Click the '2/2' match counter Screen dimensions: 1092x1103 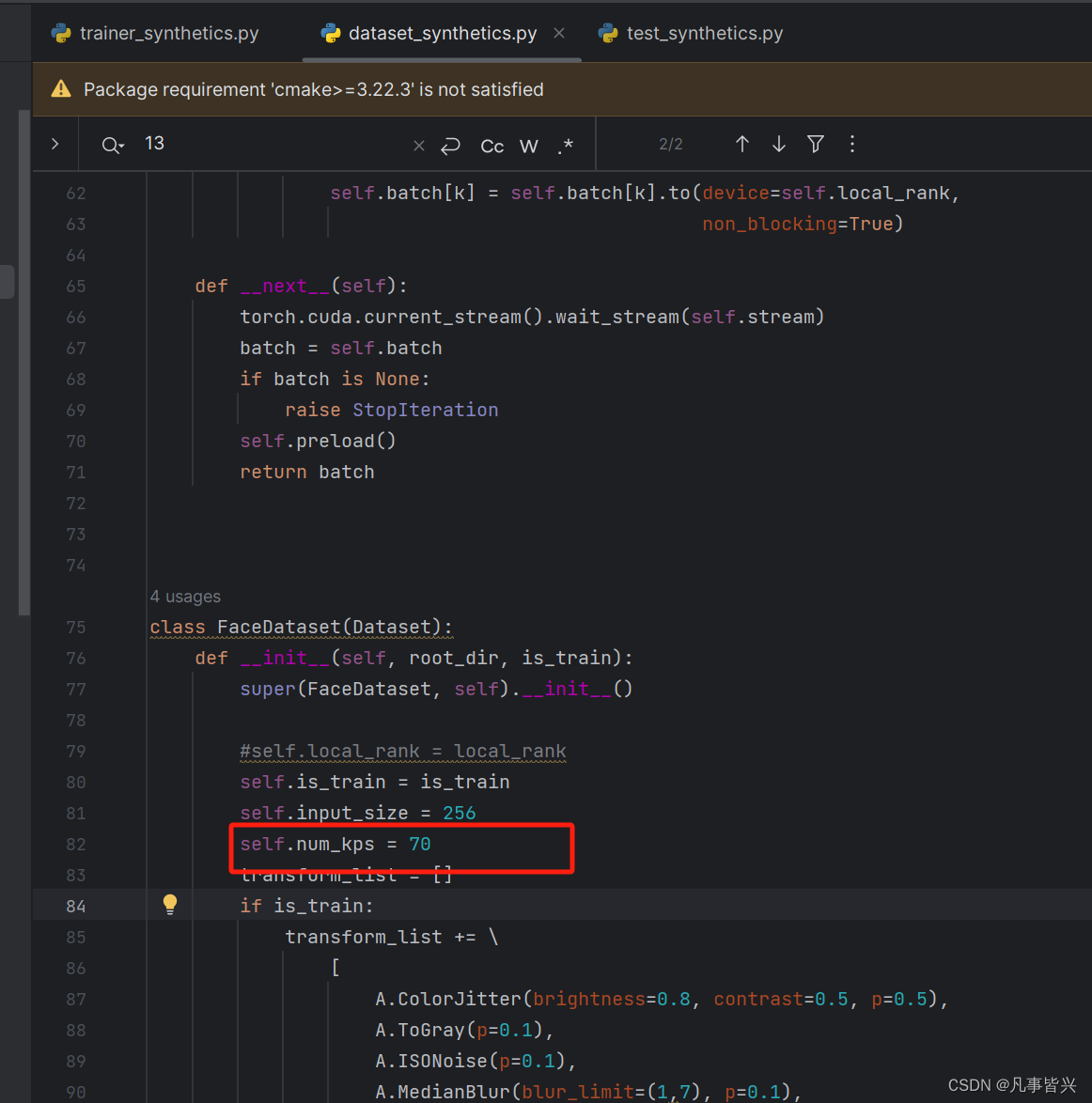coord(671,144)
